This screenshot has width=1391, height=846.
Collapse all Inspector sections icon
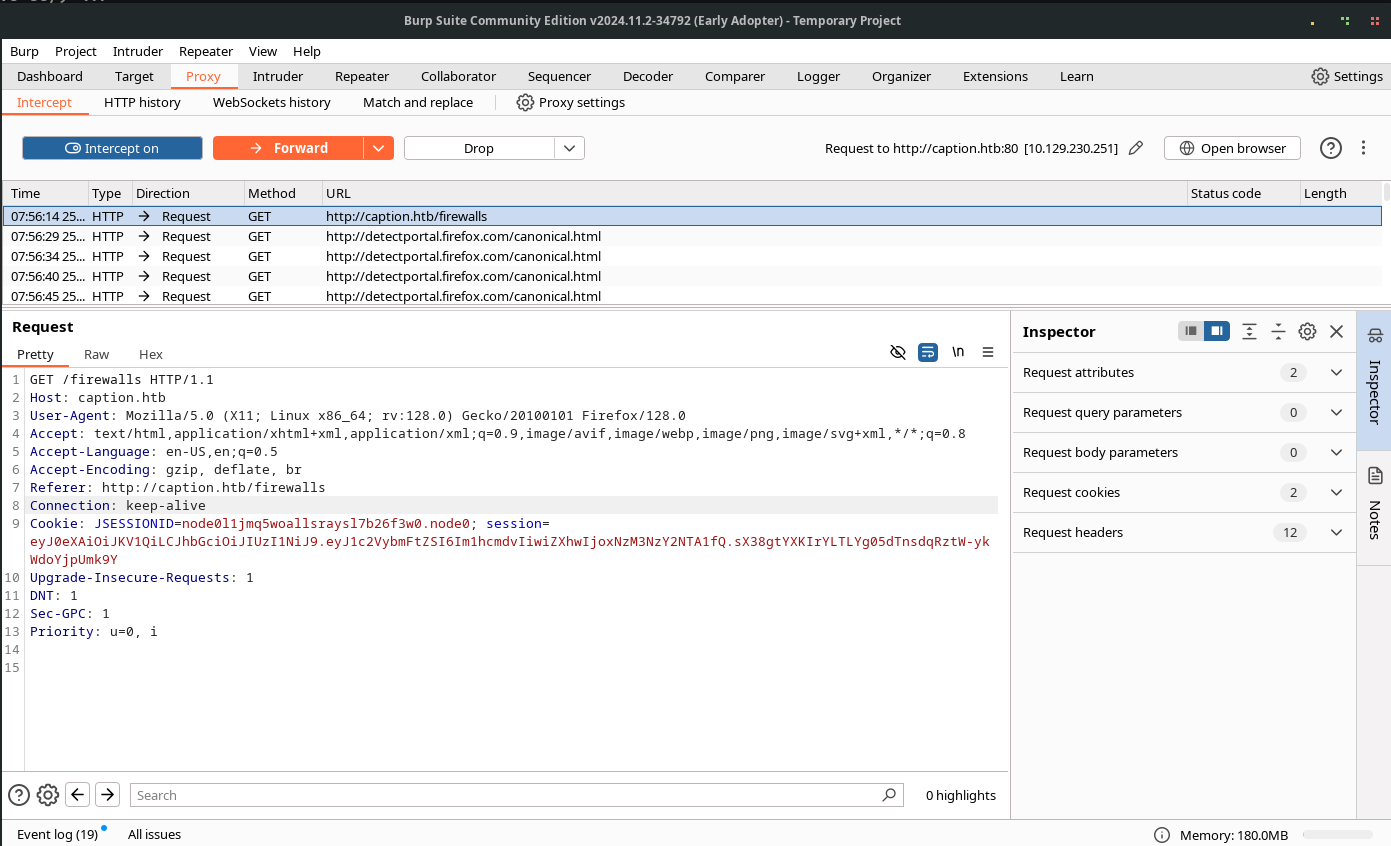pyautogui.click(x=1278, y=331)
